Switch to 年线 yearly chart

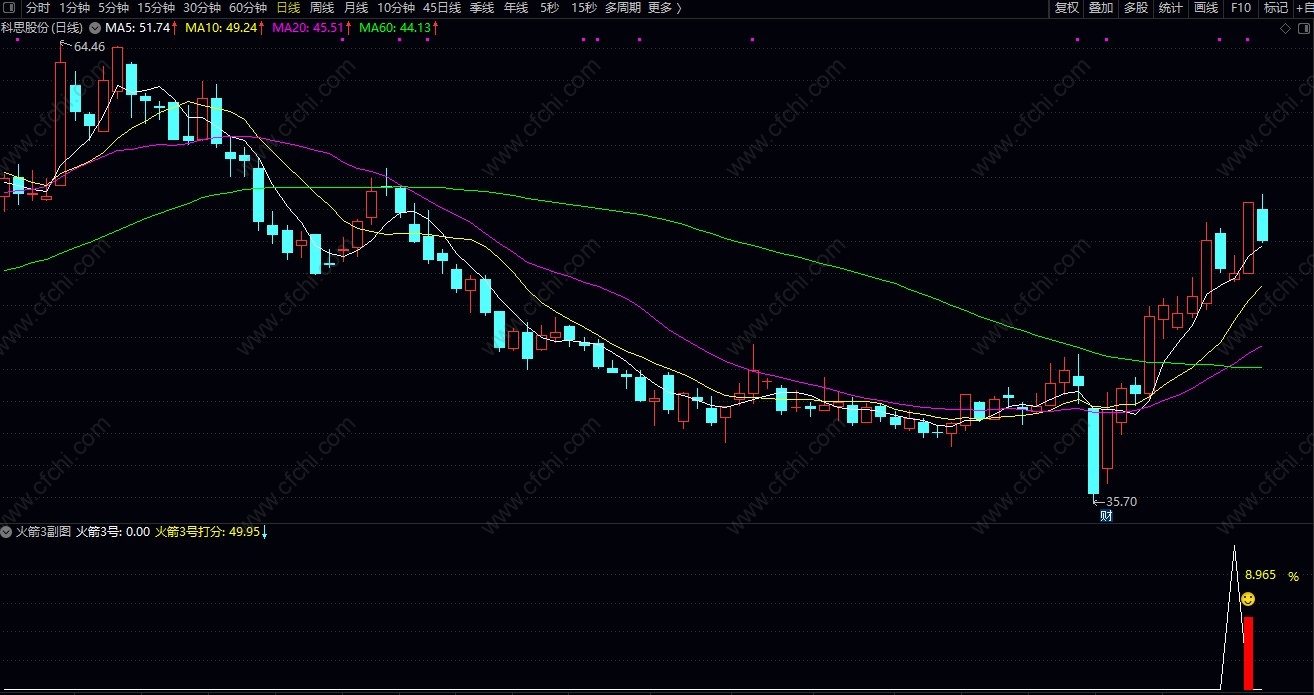516,8
